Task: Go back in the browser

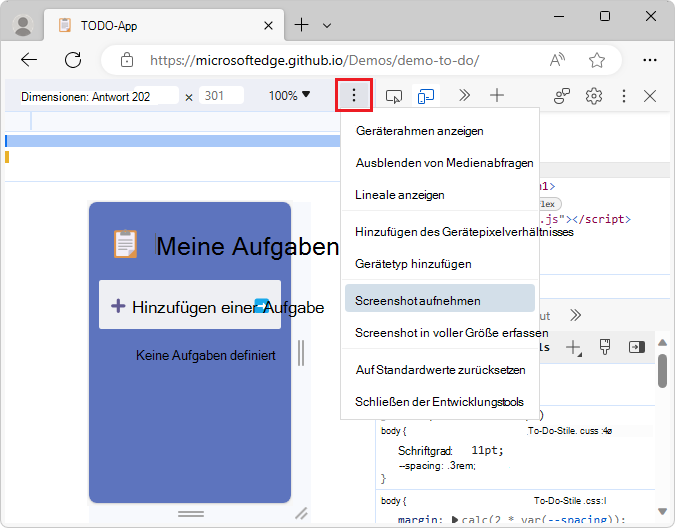Action: [x=29, y=60]
